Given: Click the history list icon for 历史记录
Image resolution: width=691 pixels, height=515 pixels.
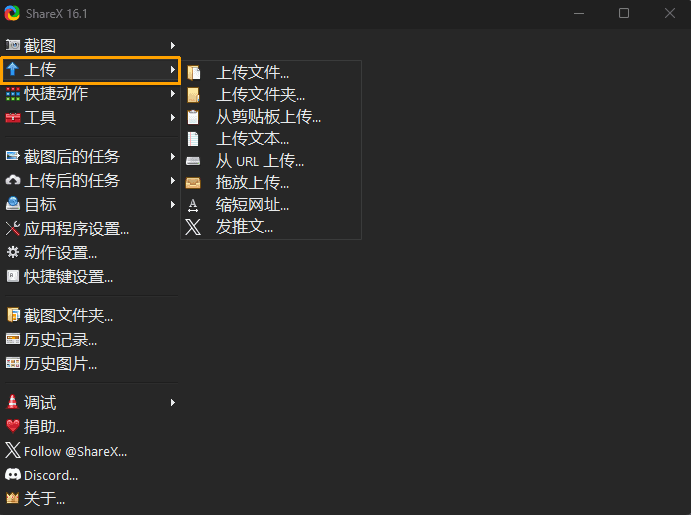Looking at the screenshot, I should click(x=13, y=339).
